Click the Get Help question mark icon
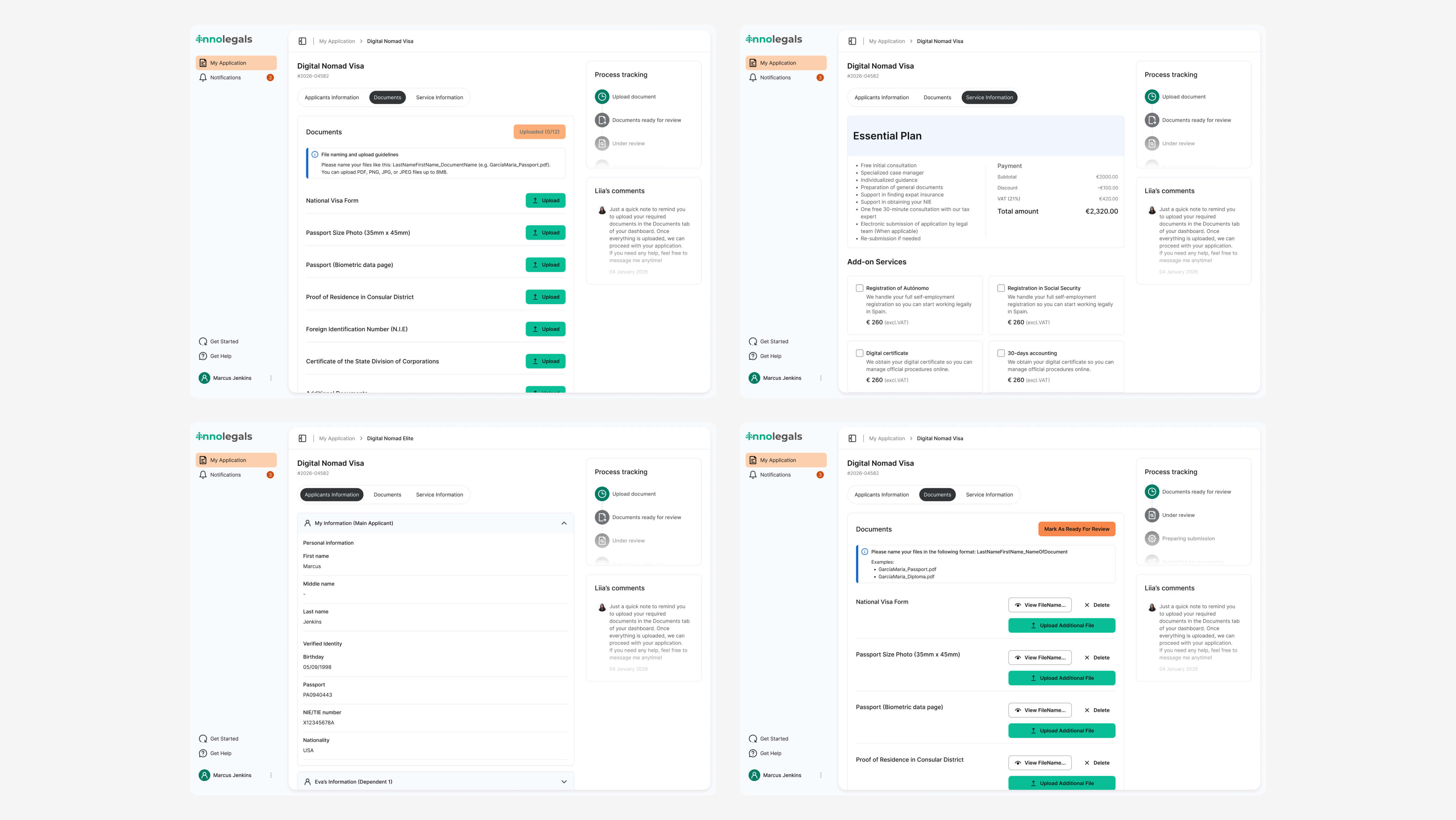This screenshot has height=820, width=1456. coord(203,356)
